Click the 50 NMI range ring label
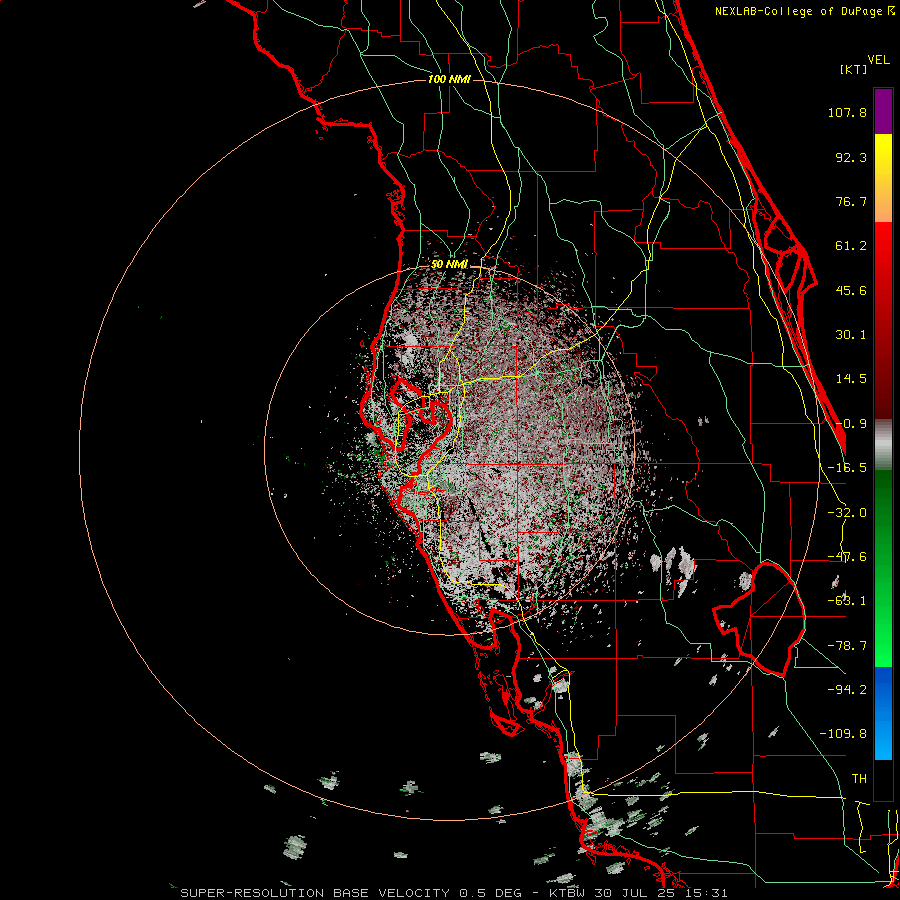The image size is (900, 900). [449, 264]
